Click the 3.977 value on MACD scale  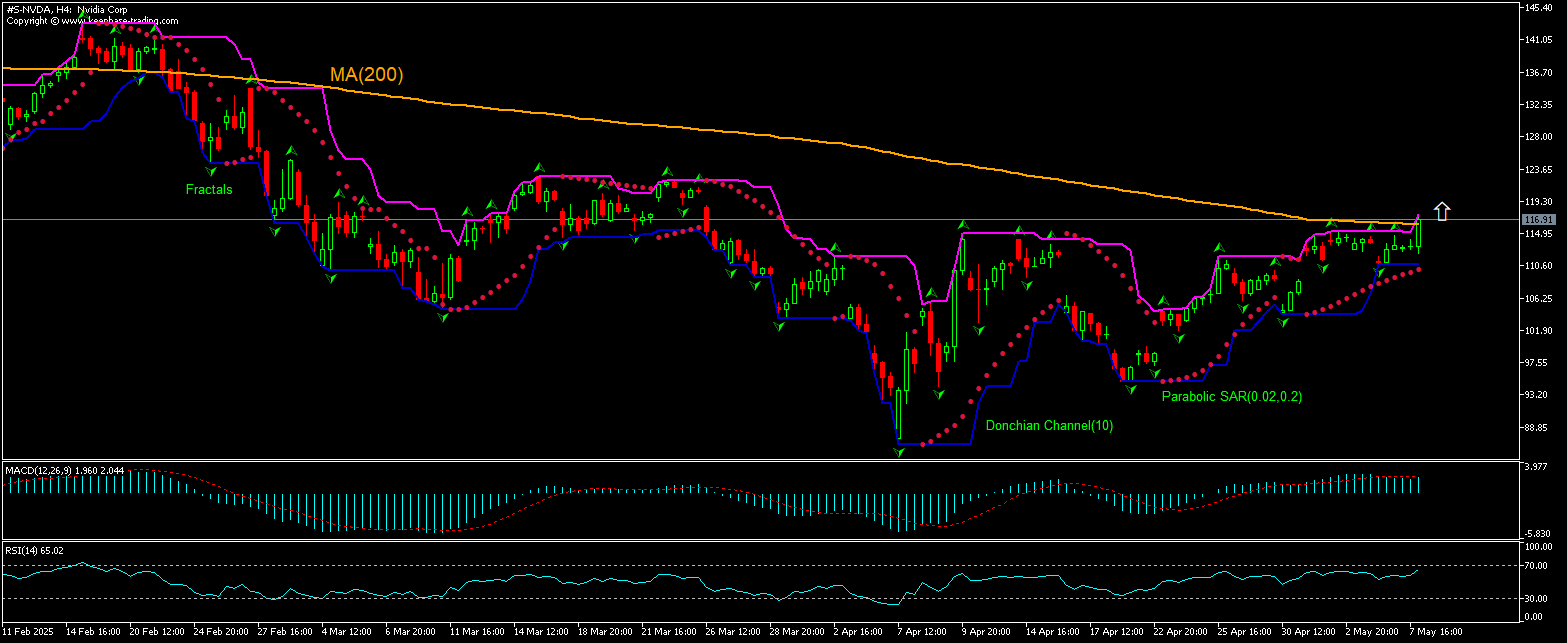point(1537,466)
